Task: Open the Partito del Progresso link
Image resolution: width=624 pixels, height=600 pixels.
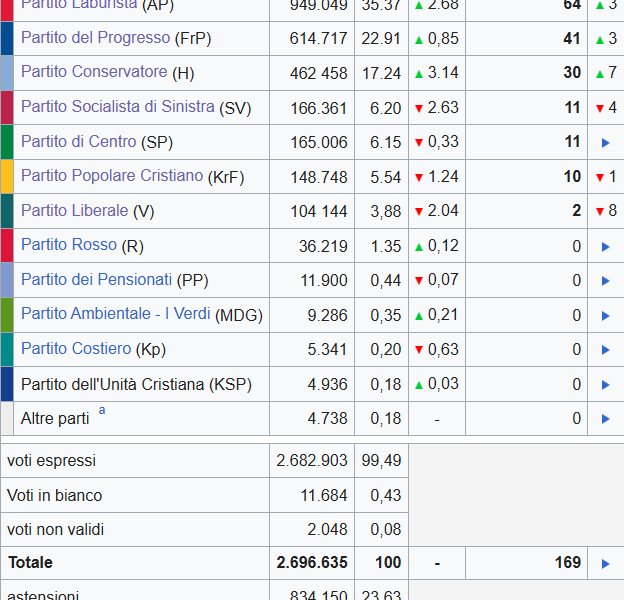Action: (x=95, y=38)
